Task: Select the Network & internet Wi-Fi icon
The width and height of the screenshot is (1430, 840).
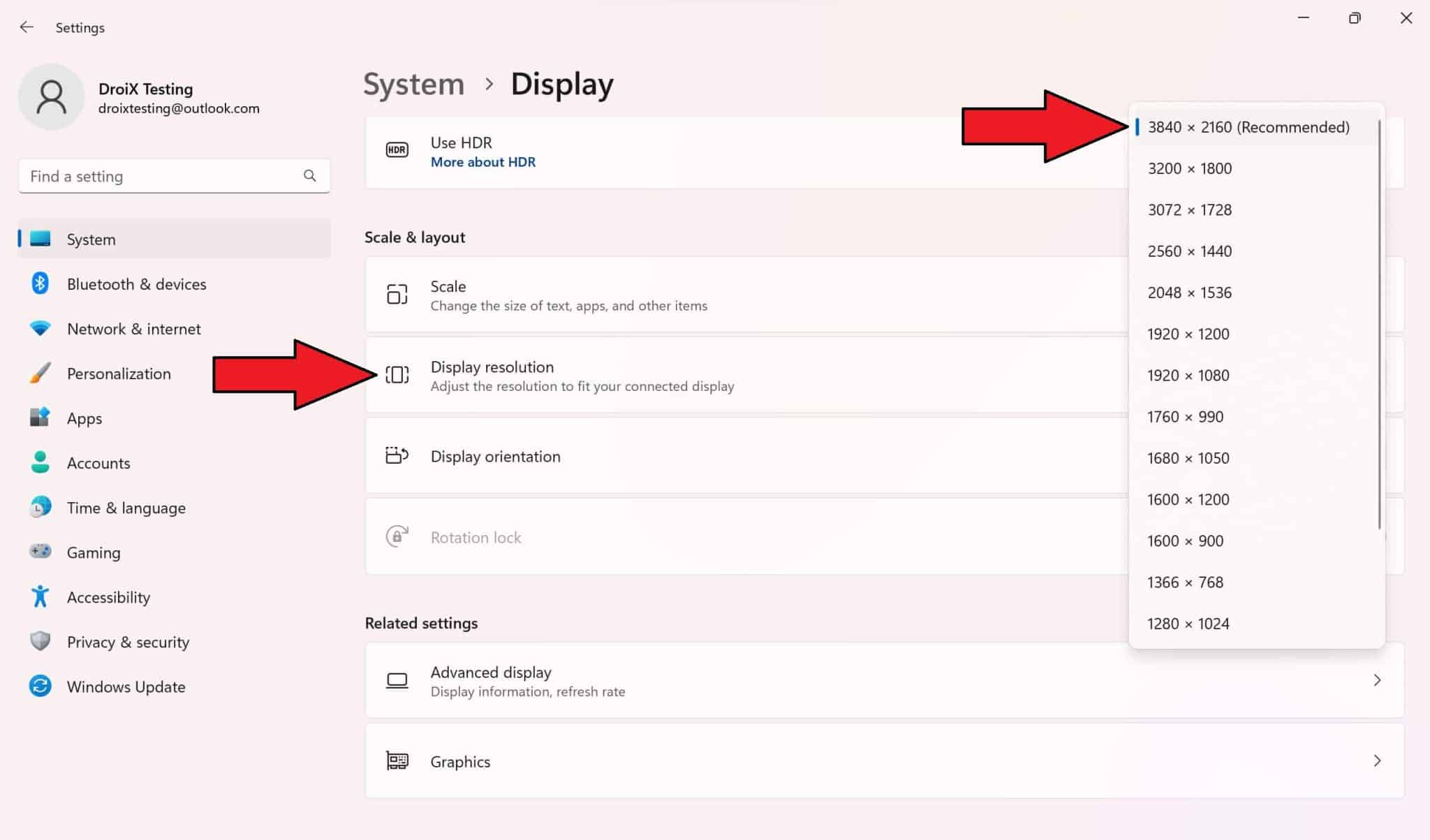Action: [40, 328]
